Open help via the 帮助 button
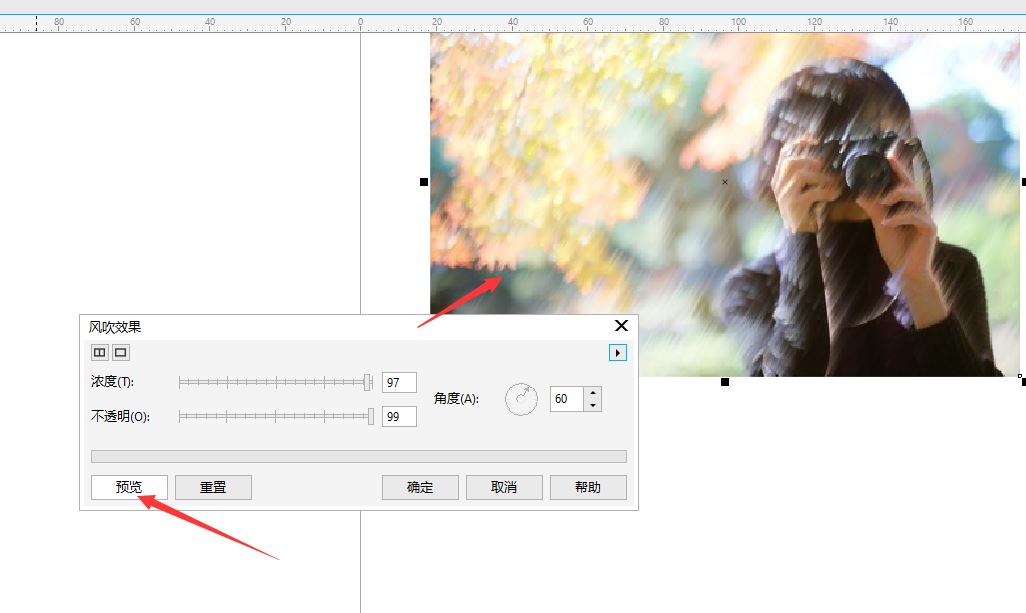This screenshot has height=613, width=1026. (x=588, y=487)
